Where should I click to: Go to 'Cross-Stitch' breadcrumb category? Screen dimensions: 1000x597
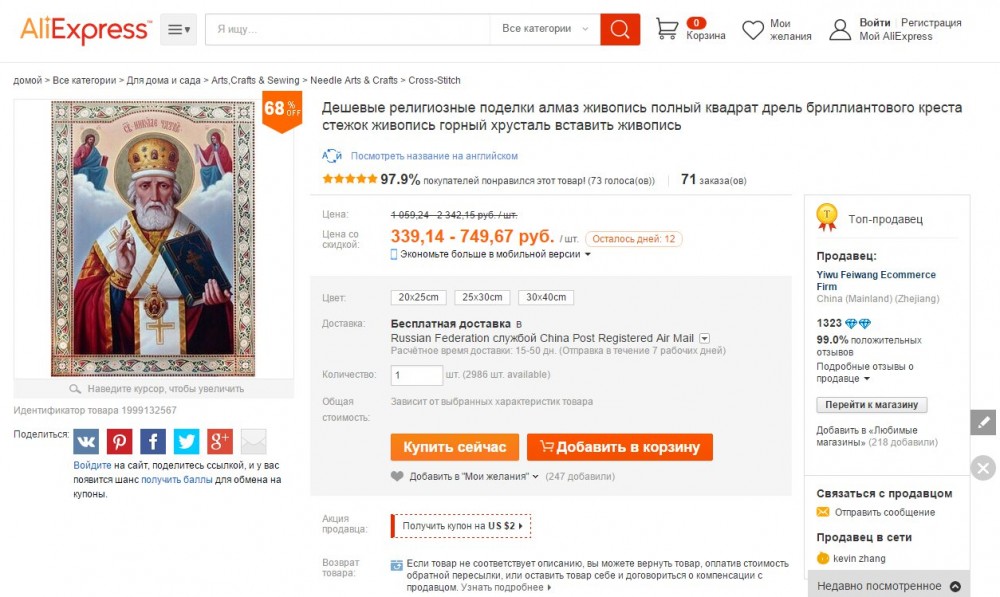point(435,80)
